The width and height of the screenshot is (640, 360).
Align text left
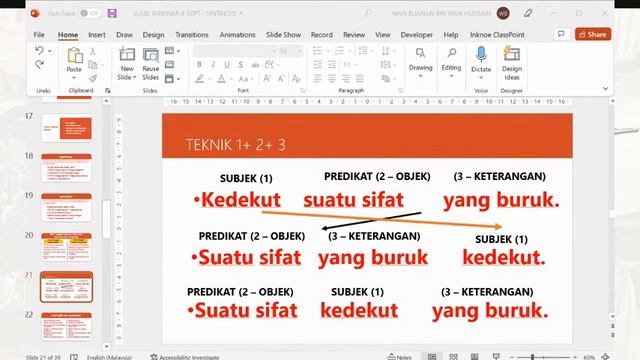(x=318, y=78)
